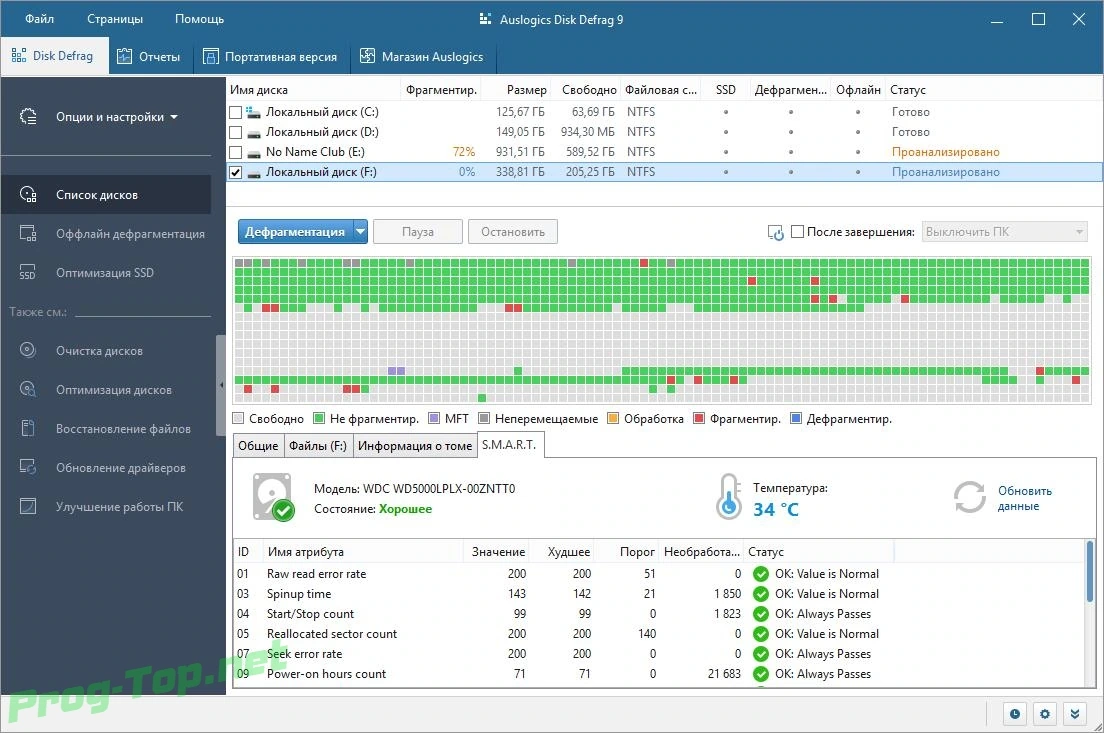This screenshot has height=733, width=1104.
Task: Check the Локальный диск (D:) checkbox
Action: click(x=236, y=132)
